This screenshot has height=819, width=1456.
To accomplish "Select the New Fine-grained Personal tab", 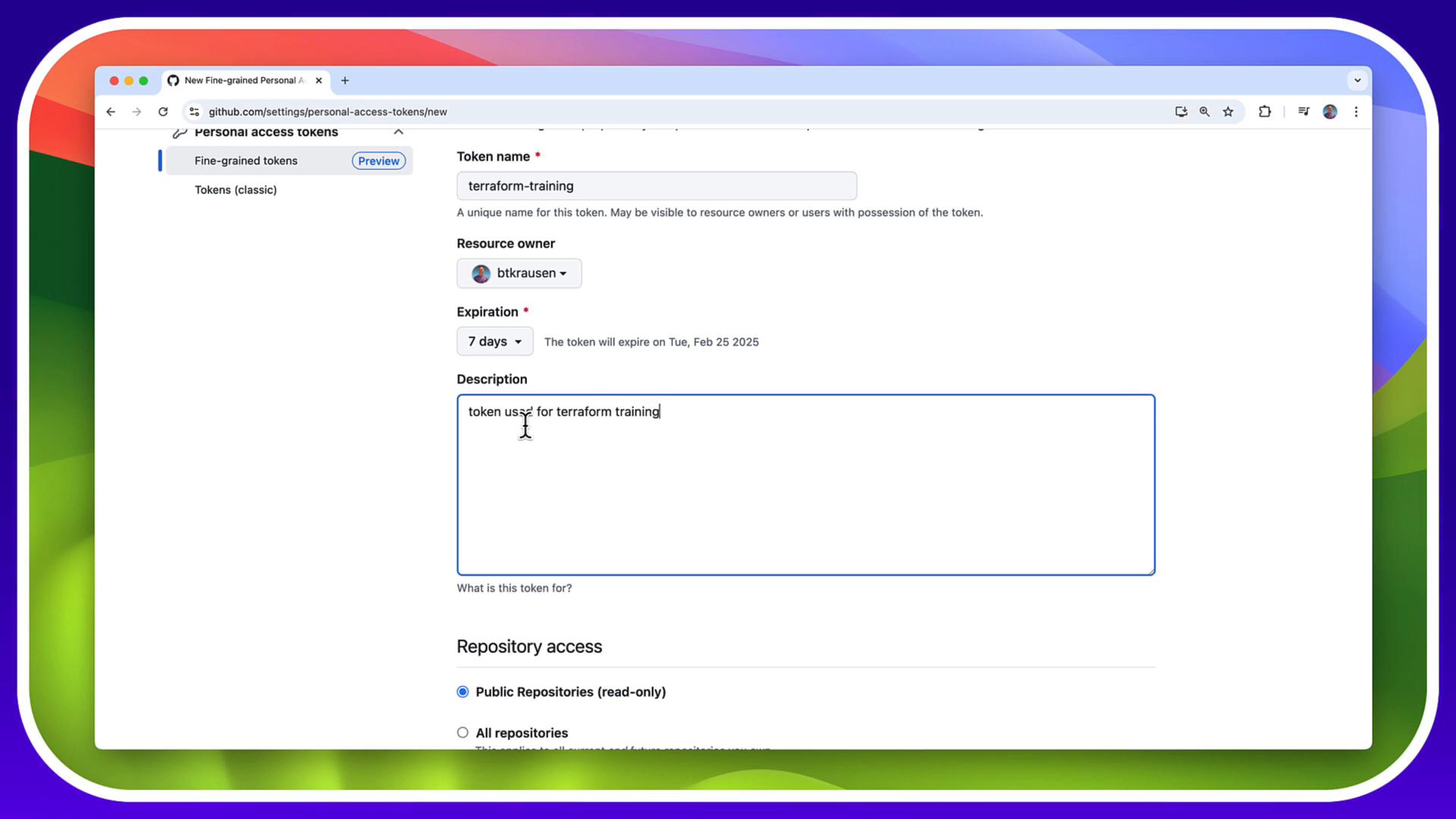I will coord(246,80).
